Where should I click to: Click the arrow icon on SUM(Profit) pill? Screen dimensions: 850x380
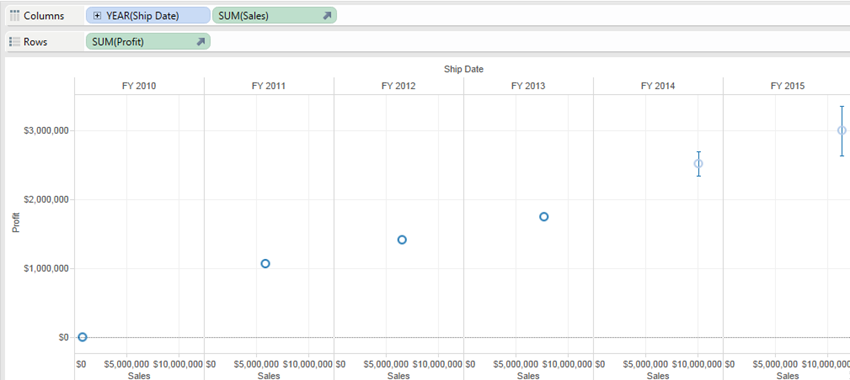(200, 42)
